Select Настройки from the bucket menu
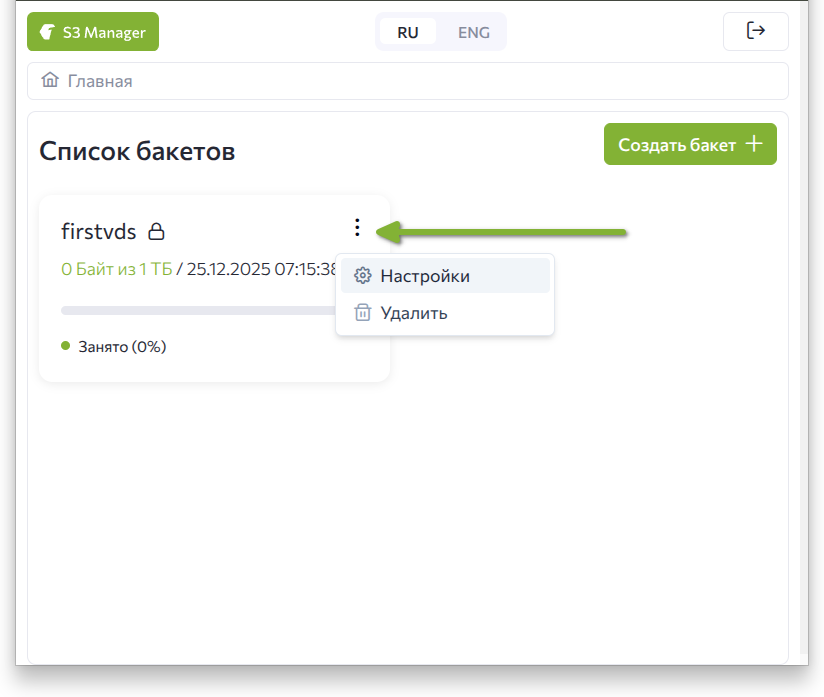The width and height of the screenshot is (824, 697). (x=425, y=276)
